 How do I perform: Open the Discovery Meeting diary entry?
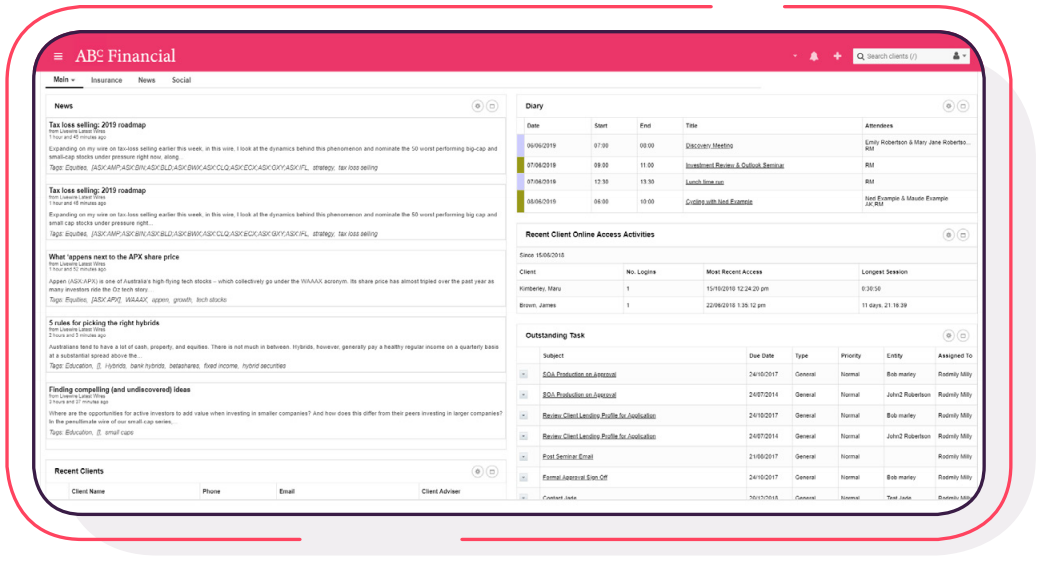pos(709,146)
